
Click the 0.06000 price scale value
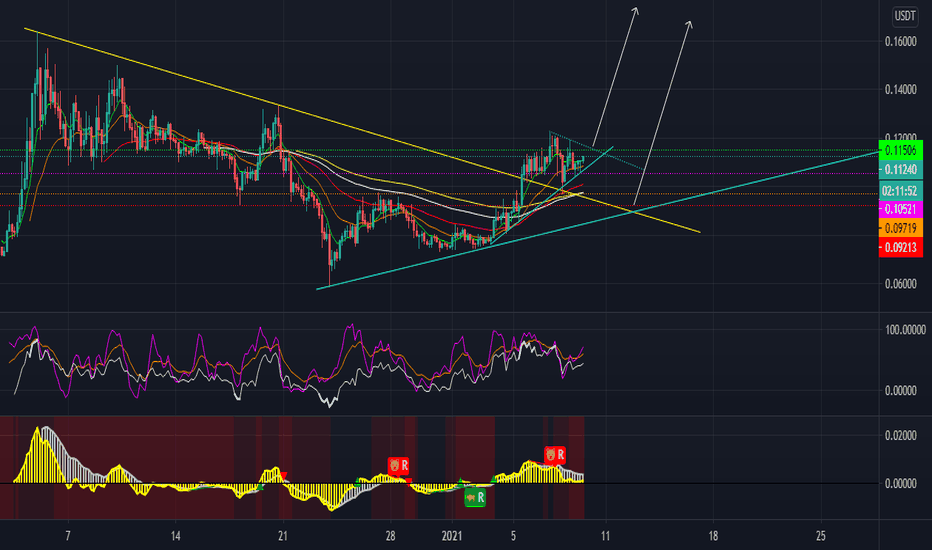point(900,284)
